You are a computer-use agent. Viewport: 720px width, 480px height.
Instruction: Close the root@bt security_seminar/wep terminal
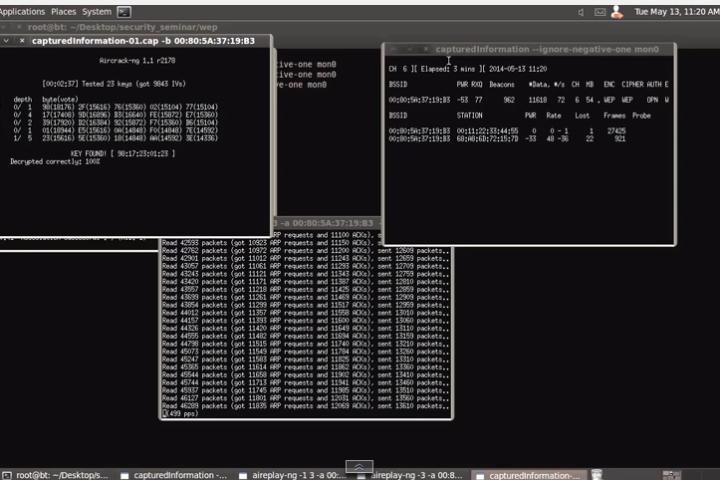[19, 27]
